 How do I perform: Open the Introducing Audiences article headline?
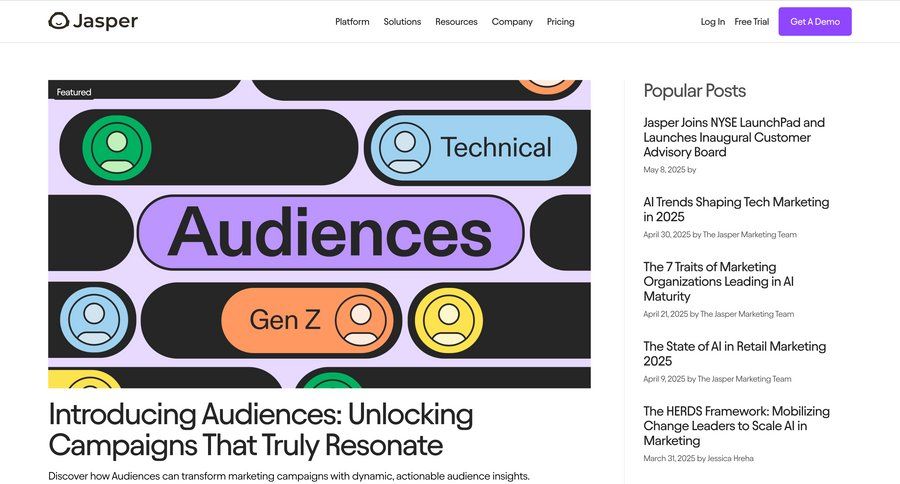point(261,429)
